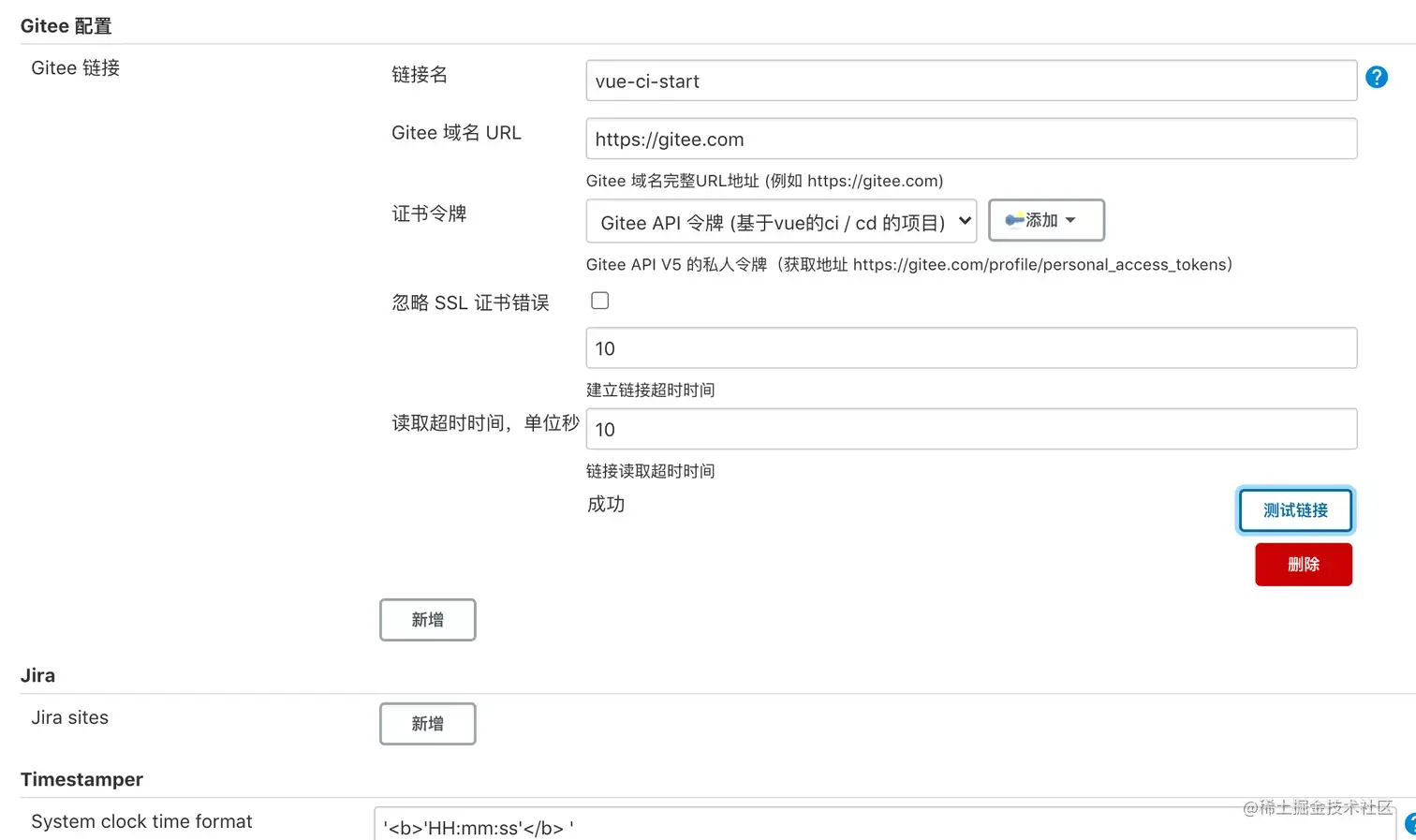Viewport: 1416px width, 840px height.
Task: Click the 链接名 field containing vue-ci-start
Action: (971, 81)
